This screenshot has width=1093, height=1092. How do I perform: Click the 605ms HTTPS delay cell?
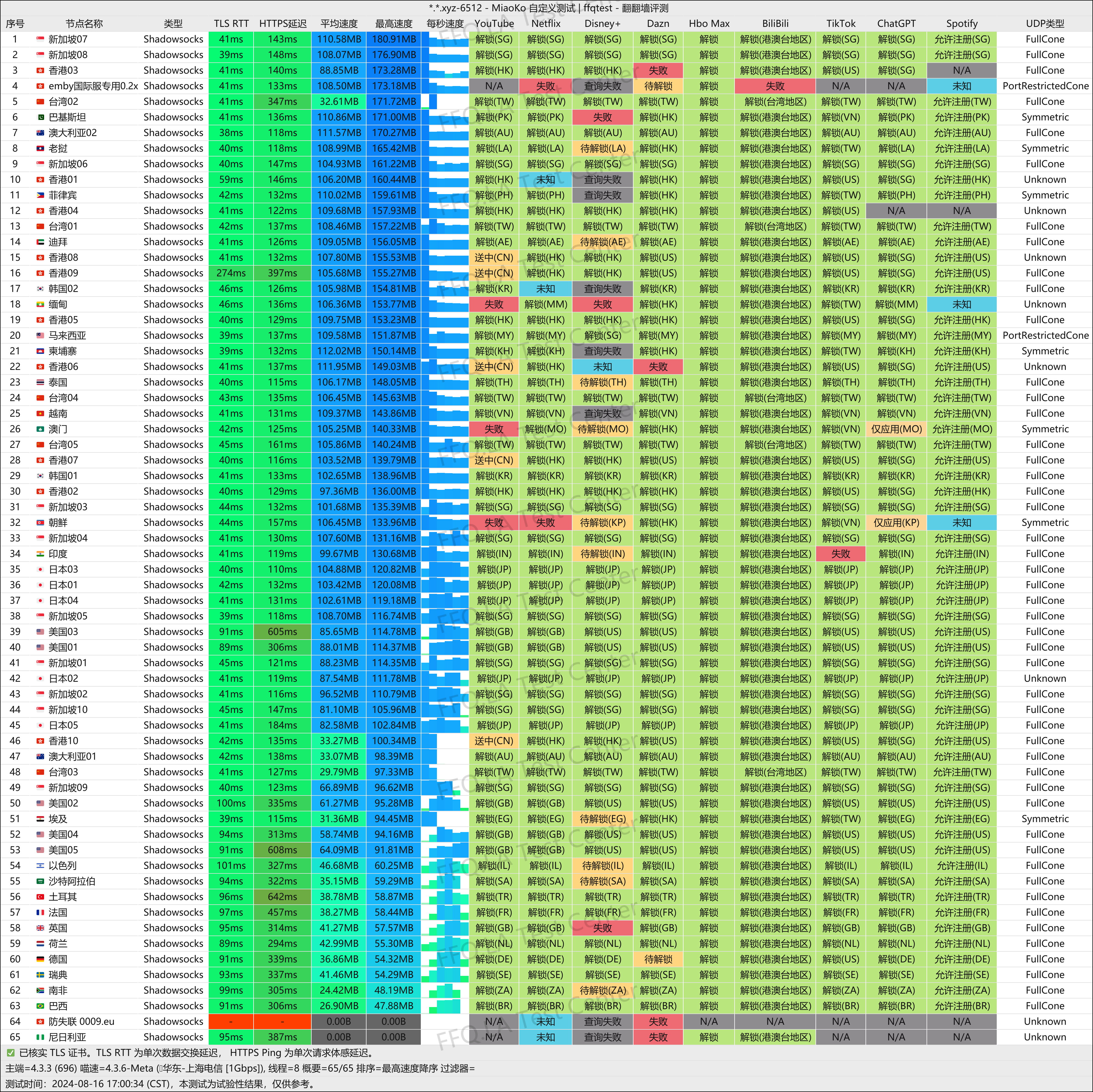[x=282, y=632]
